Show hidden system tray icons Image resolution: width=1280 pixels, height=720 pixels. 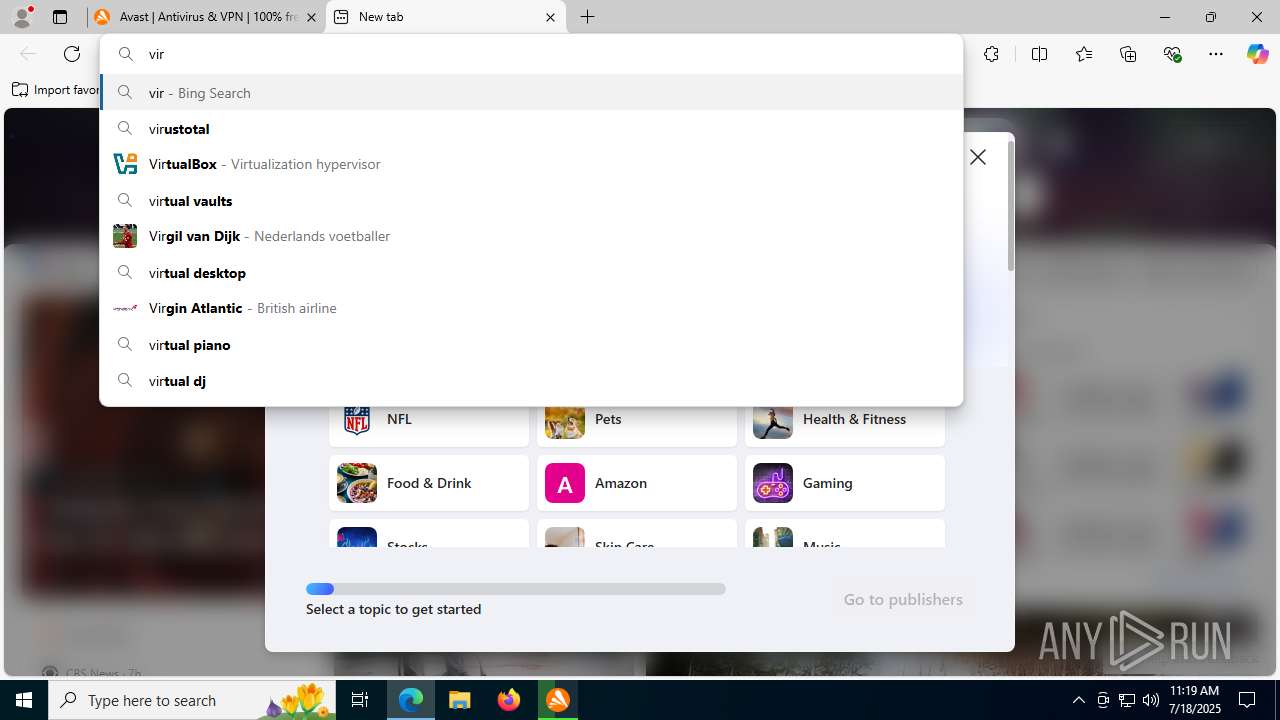click(x=1078, y=700)
